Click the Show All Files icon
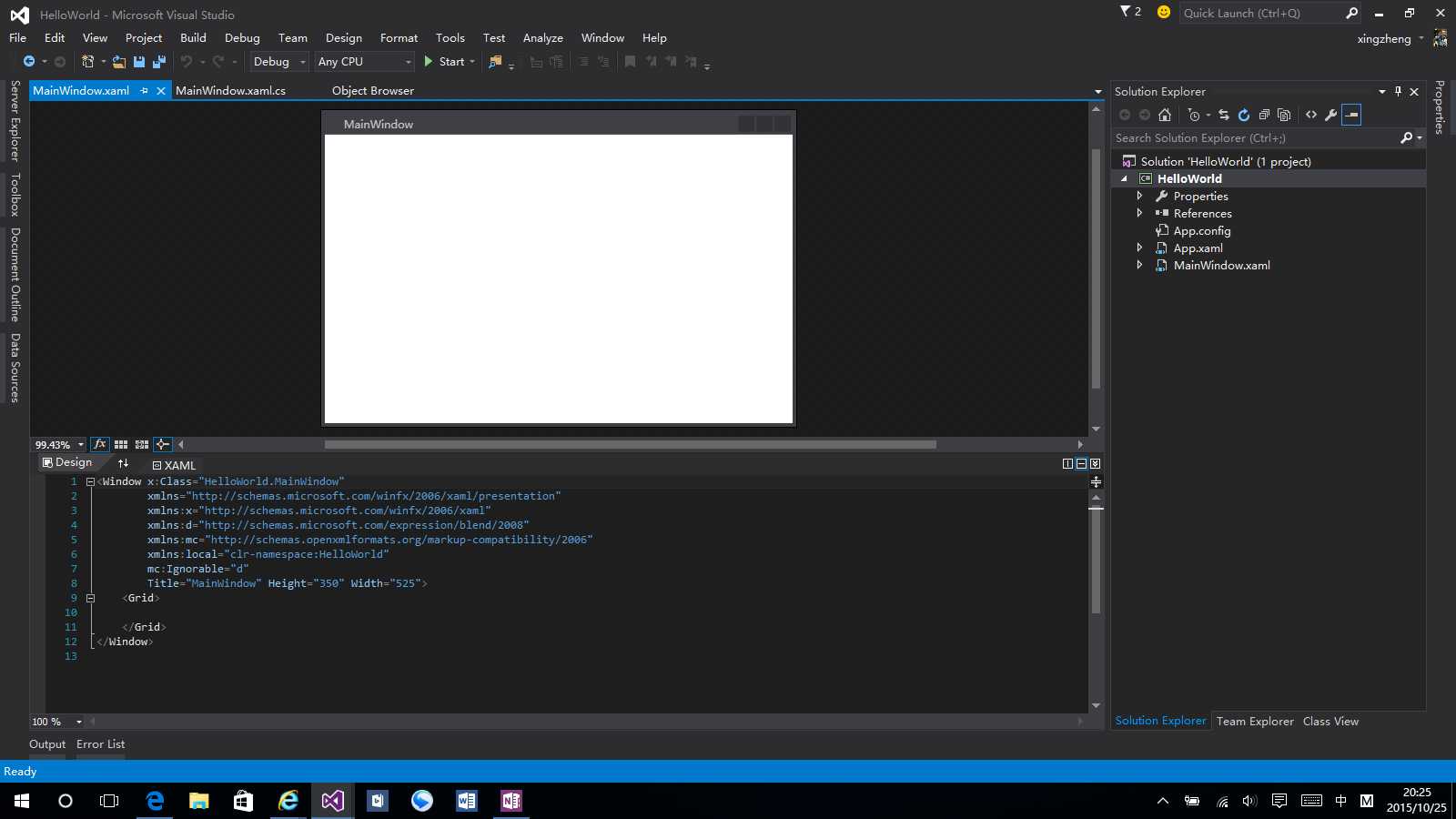The width and height of the screenshot is (1456, 819). point(1284,115)
